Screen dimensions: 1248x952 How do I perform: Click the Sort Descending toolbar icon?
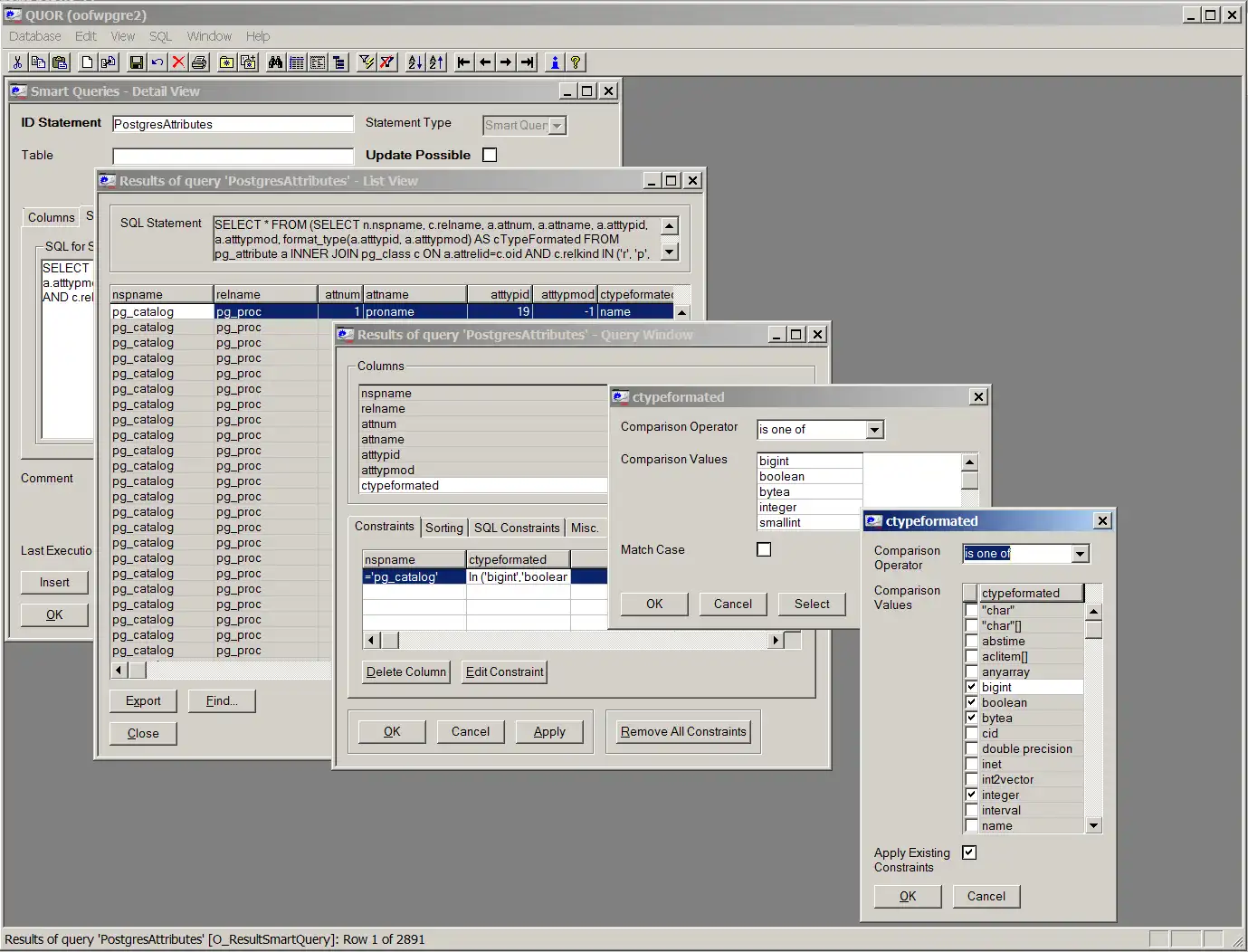[x=436, y=62]
